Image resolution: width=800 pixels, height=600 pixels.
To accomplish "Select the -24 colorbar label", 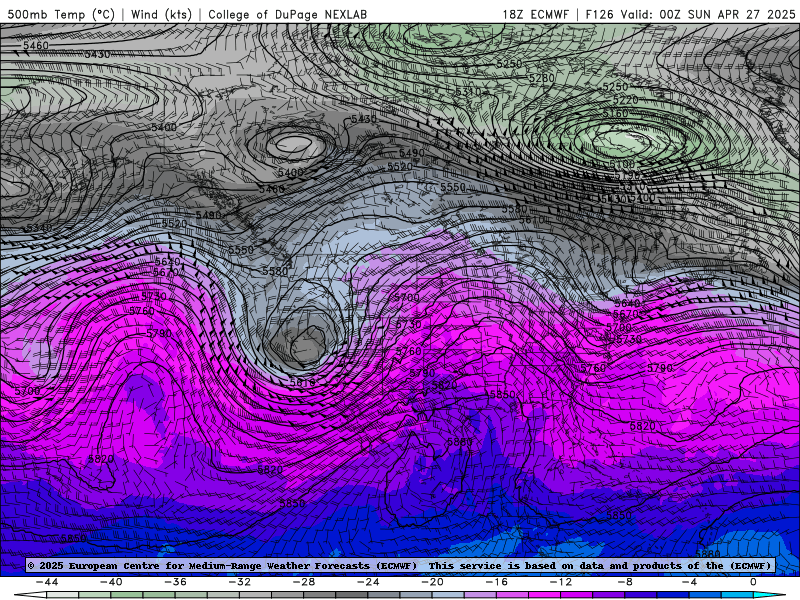I will click(x=368, y=582).
